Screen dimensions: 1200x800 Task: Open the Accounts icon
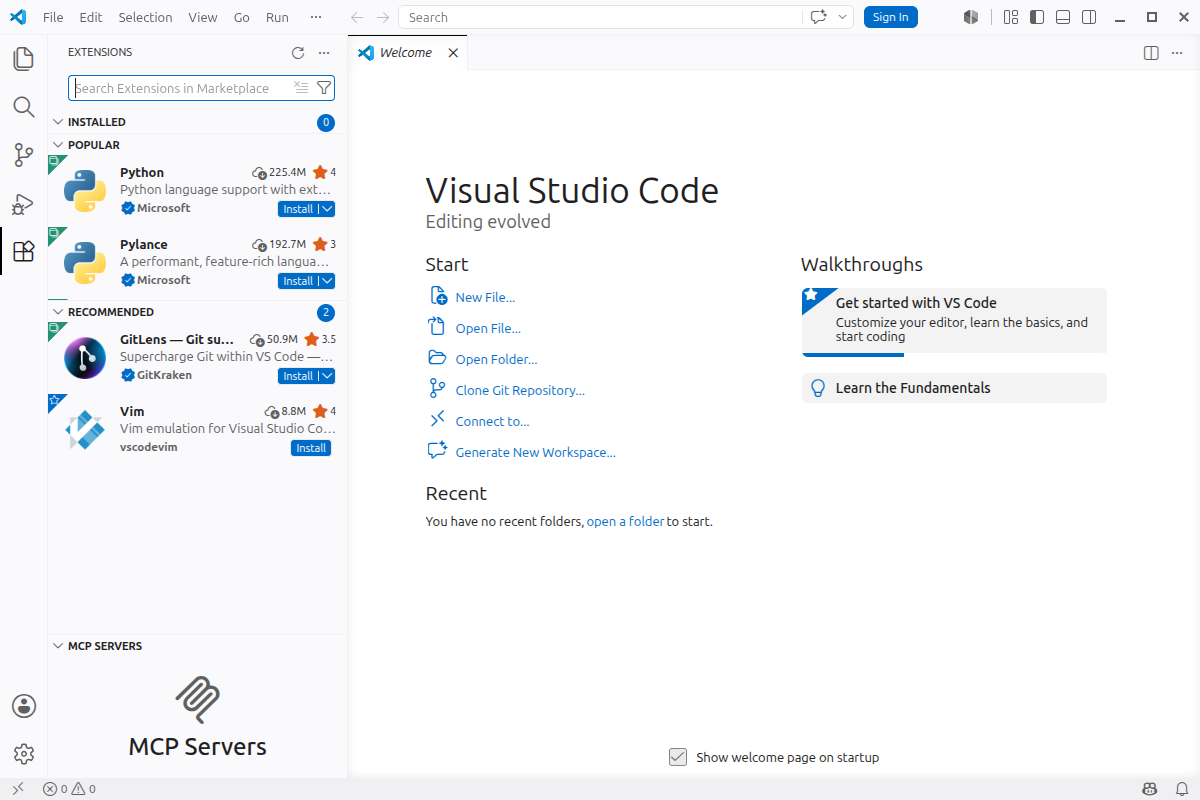tap(24, 706)
